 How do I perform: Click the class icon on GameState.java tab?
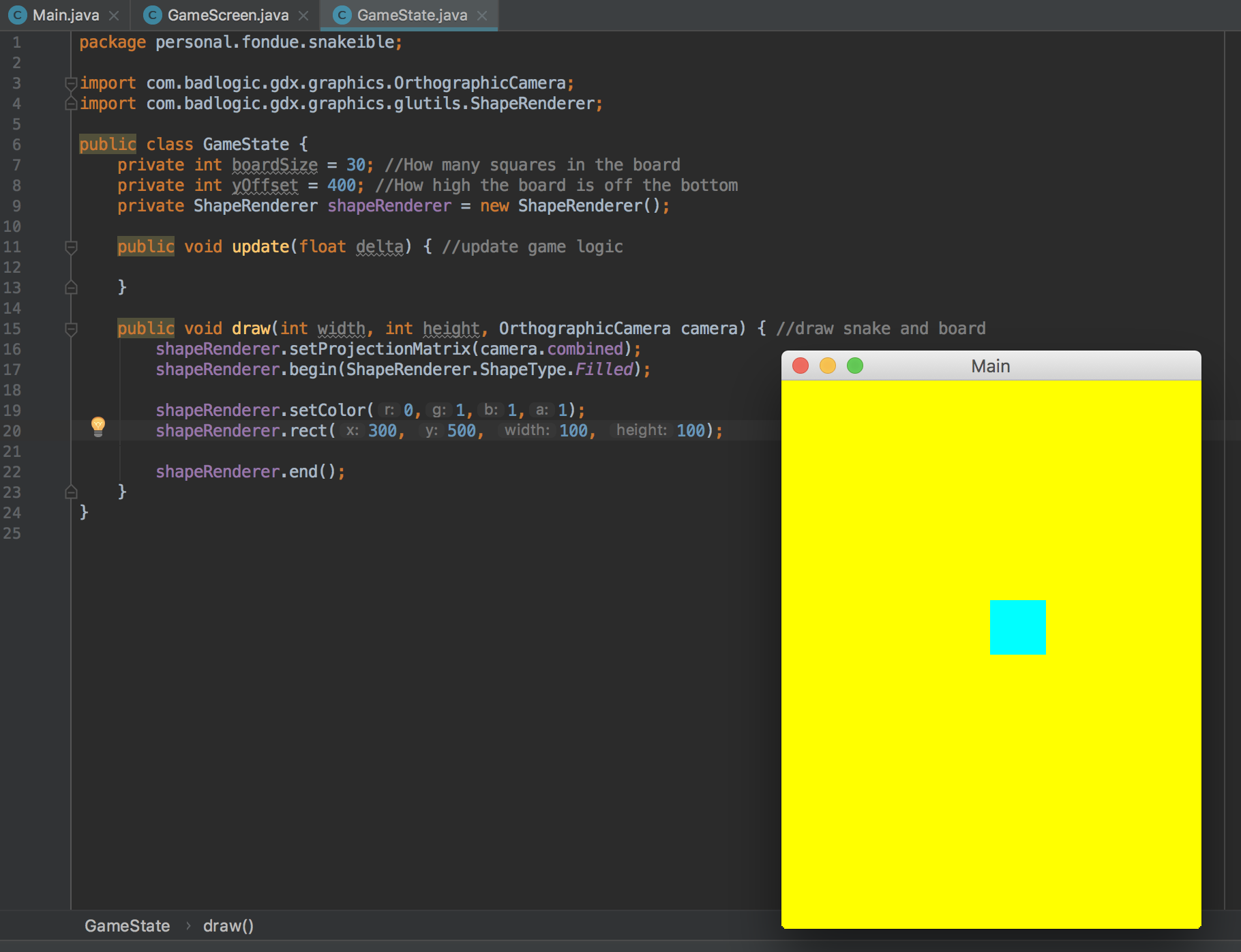coord(342,15)
